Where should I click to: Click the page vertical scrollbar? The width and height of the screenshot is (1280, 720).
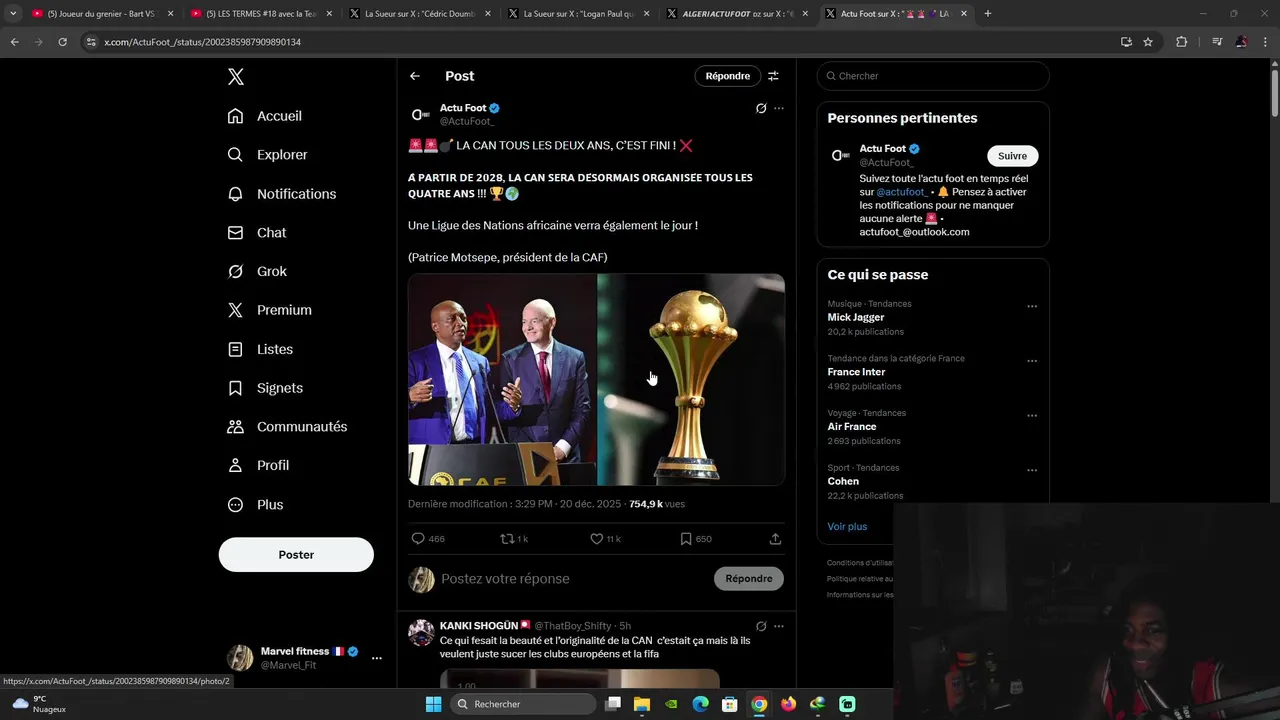pyautogui.click(x=1274, y=95)
